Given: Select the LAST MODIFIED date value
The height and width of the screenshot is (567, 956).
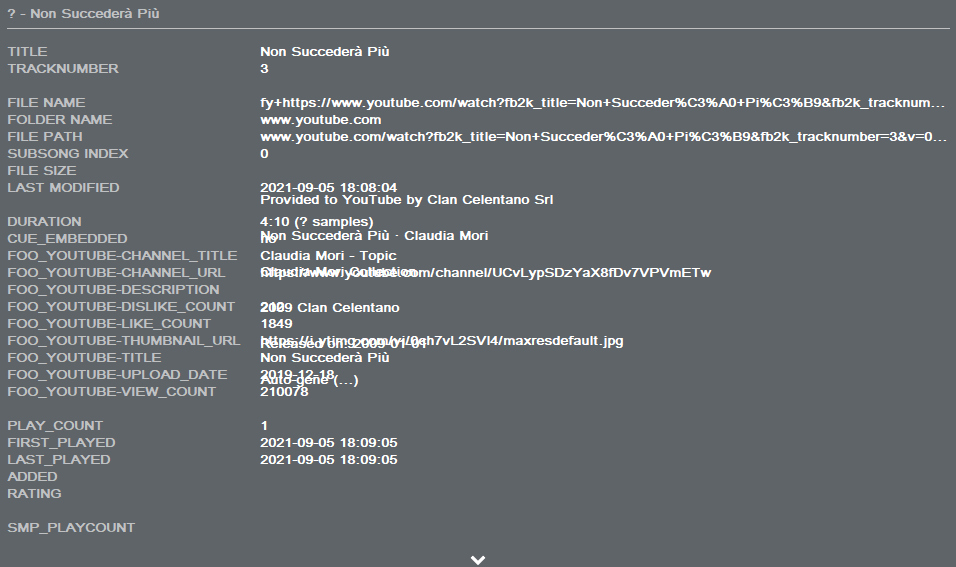Looking at the screenshot, I should pos(328,187).
